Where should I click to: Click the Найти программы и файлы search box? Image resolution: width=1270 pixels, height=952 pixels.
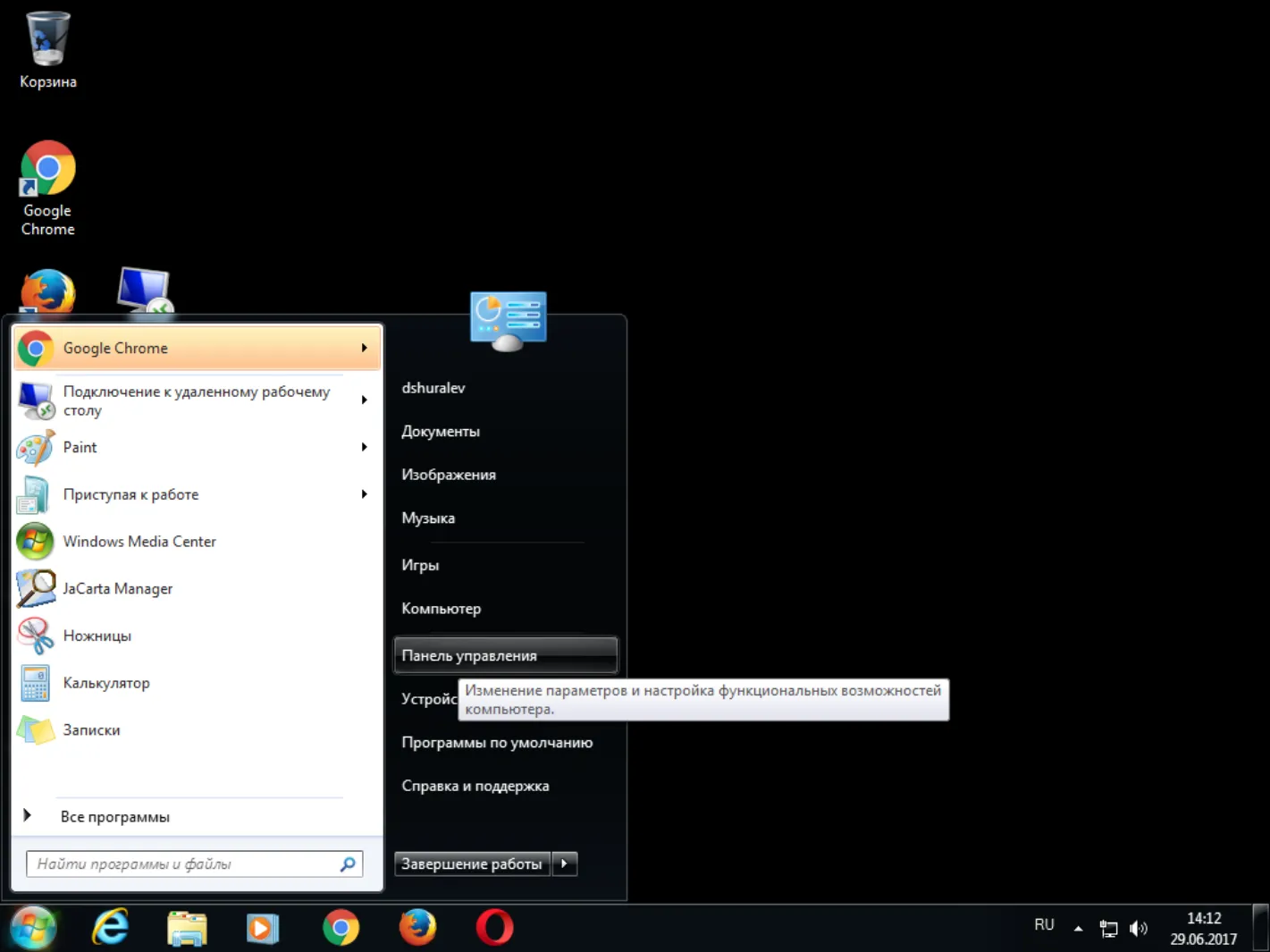pos(195,864)
